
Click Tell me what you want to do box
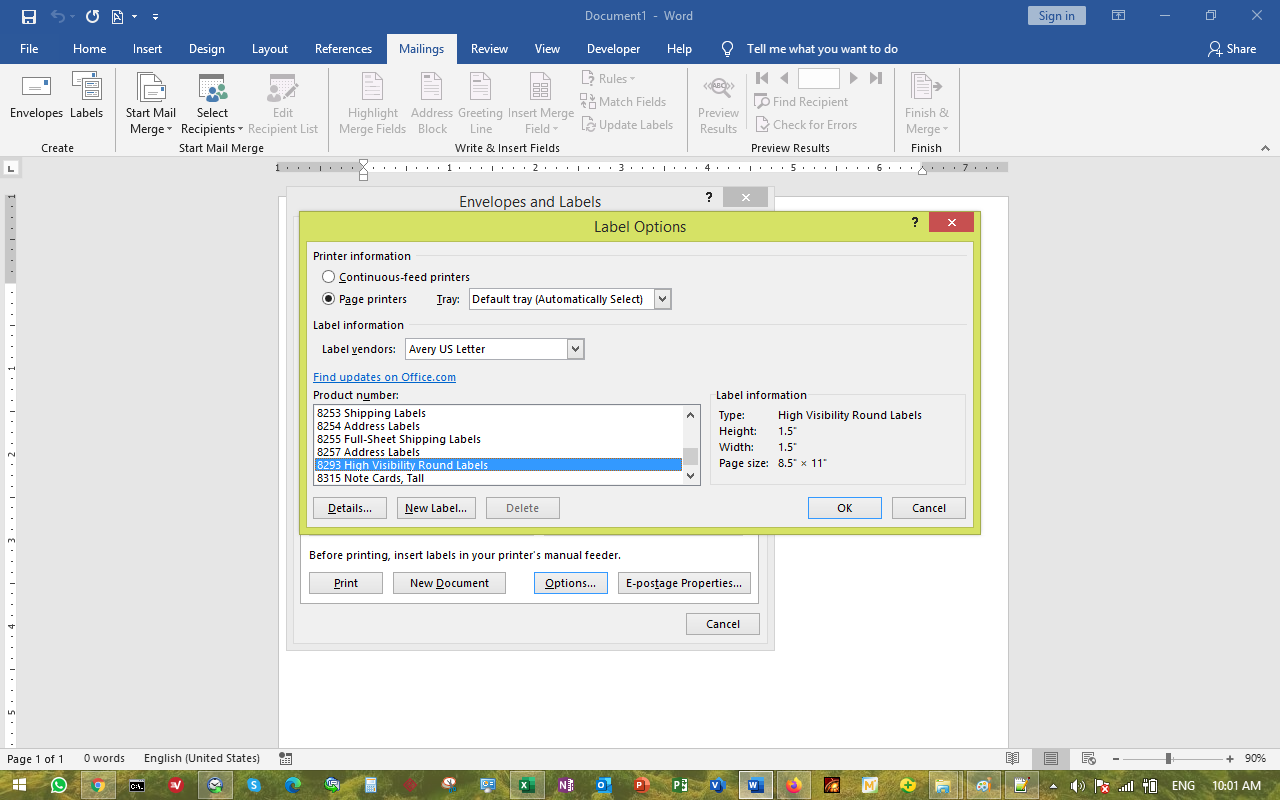(822, 48)
